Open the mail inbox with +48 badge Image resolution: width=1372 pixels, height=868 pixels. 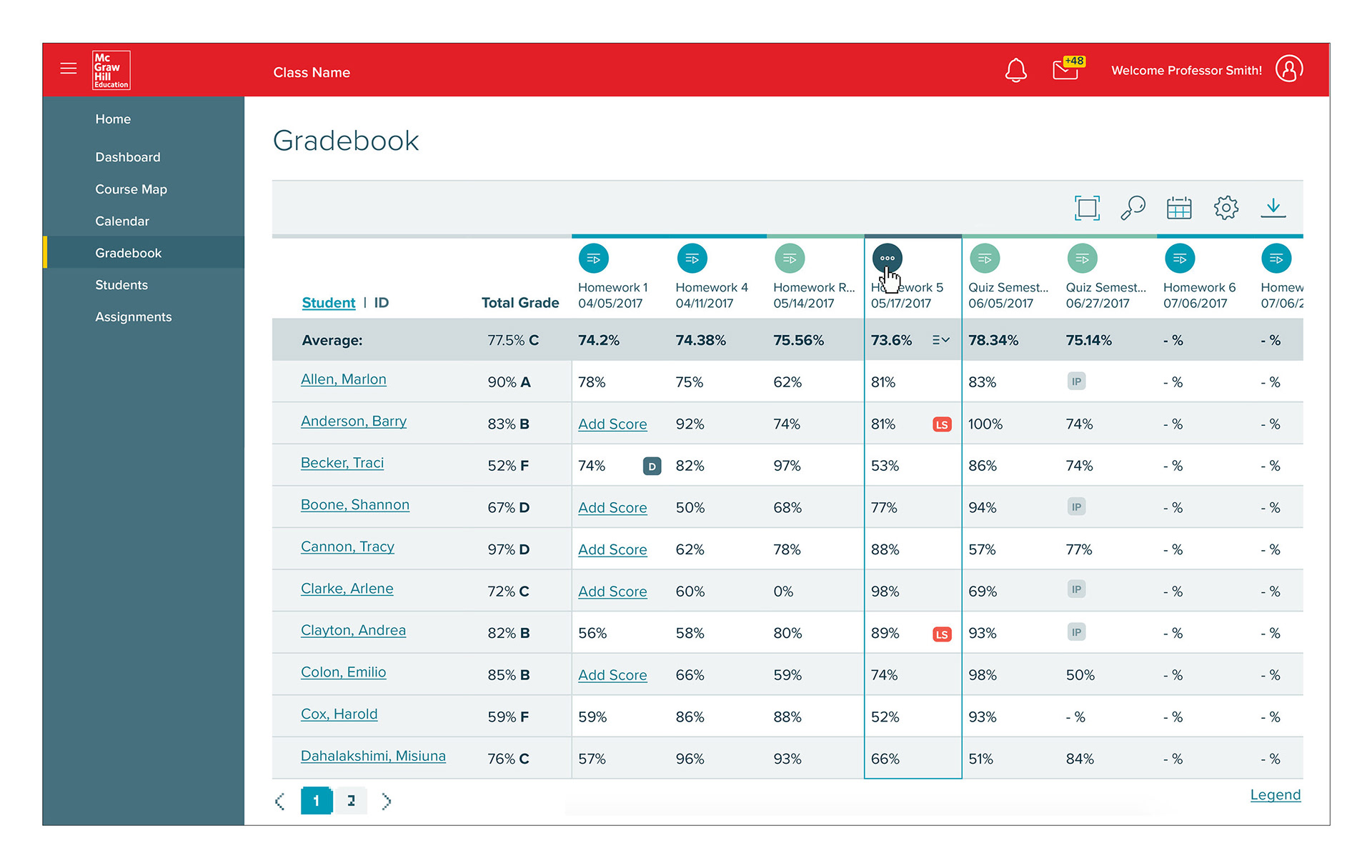coord(1066,69)
